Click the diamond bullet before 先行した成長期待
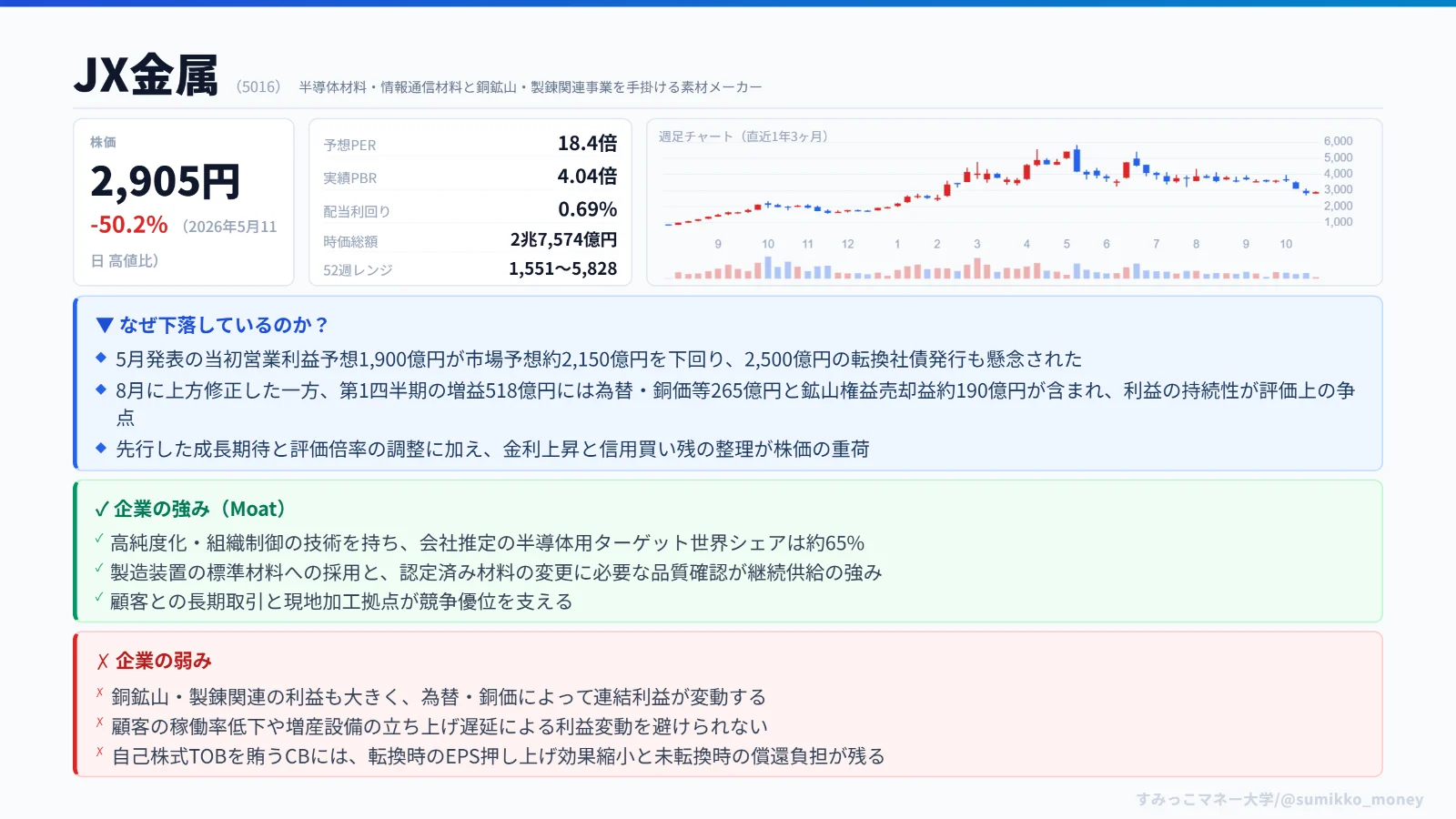The width and height of the screenshot is (1456, 819). click(x=101, y=448)
